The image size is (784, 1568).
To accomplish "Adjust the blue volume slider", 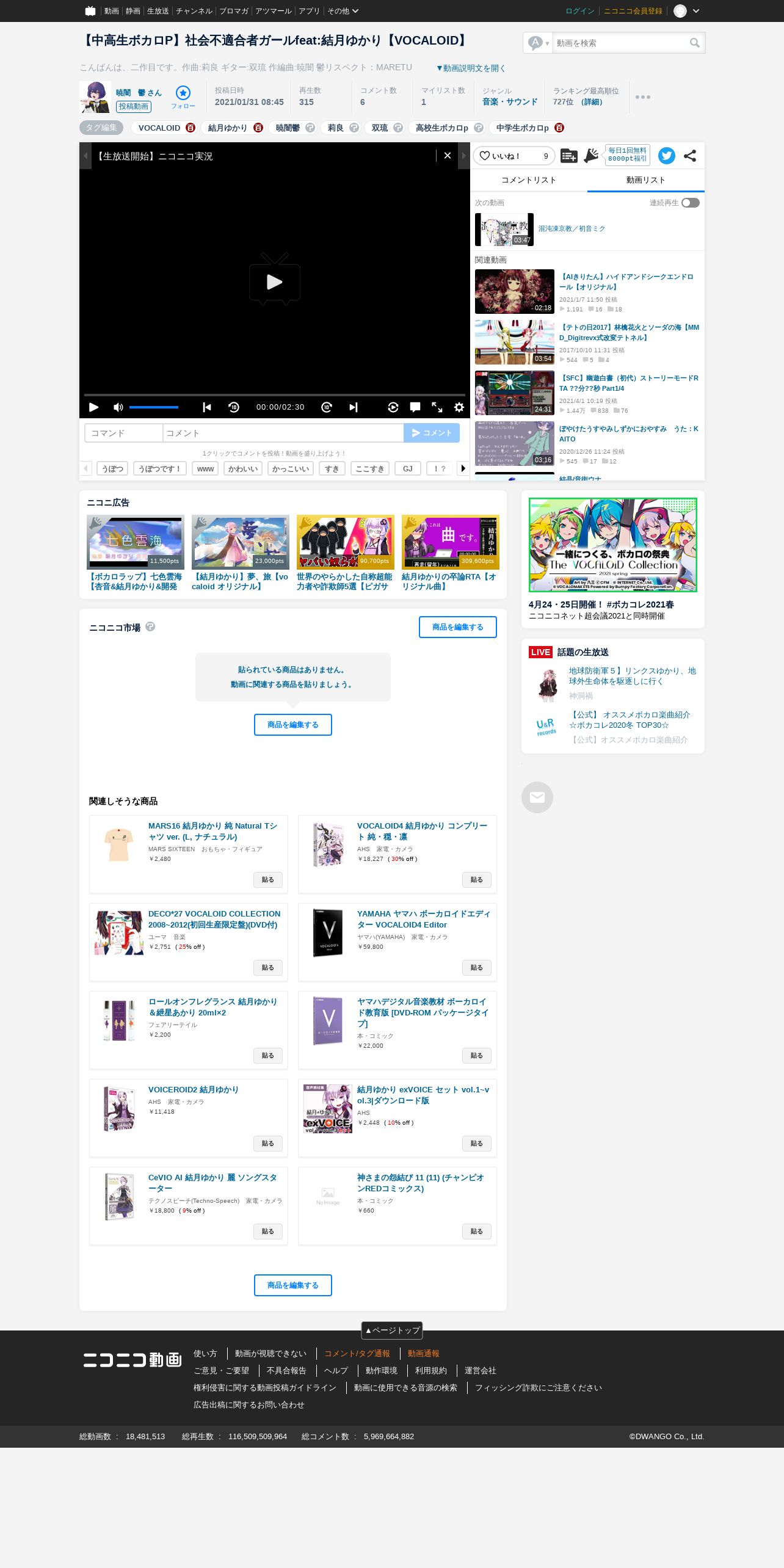I will 154,407.
